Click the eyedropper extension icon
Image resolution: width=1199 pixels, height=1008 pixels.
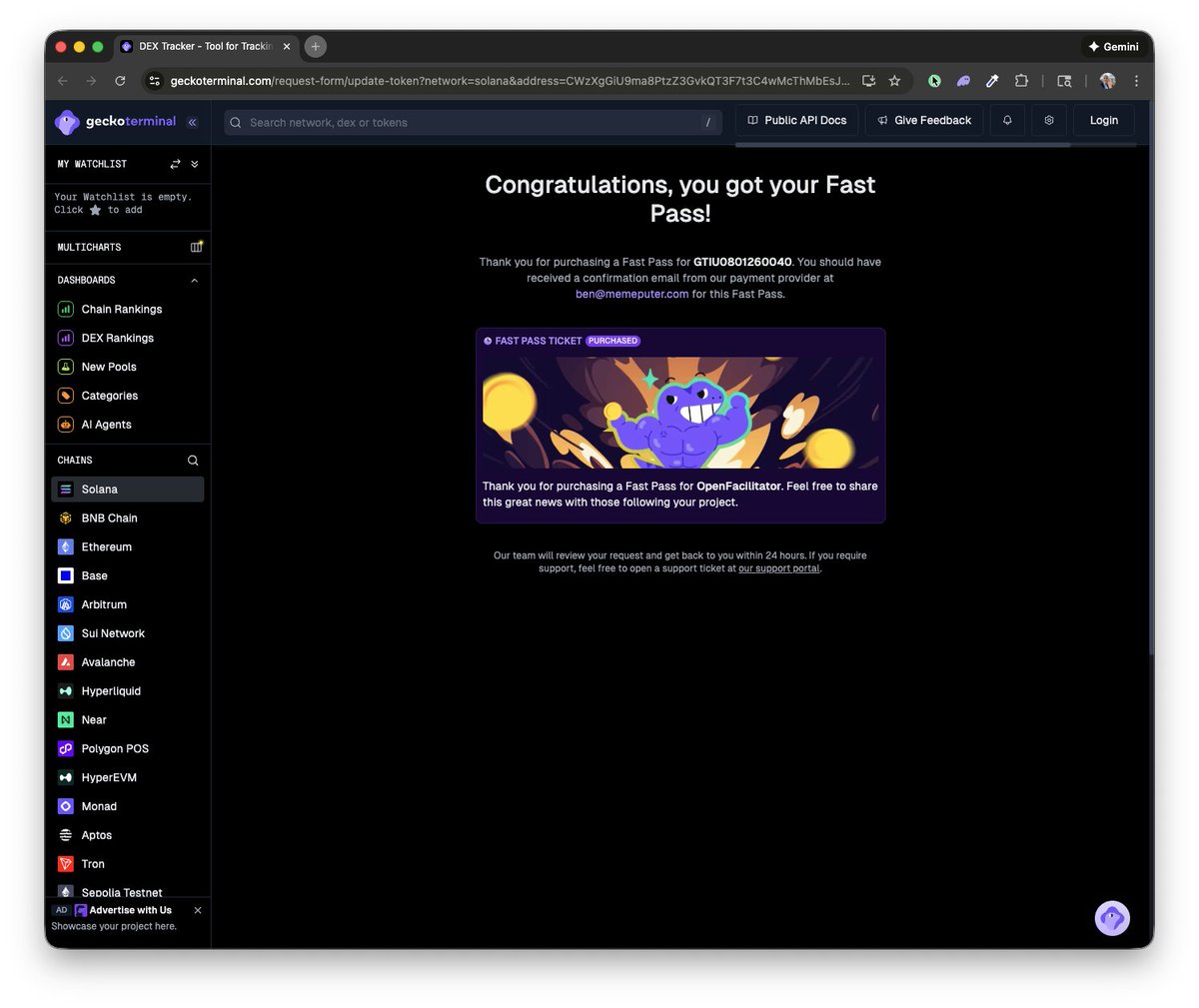pos(992,81)
